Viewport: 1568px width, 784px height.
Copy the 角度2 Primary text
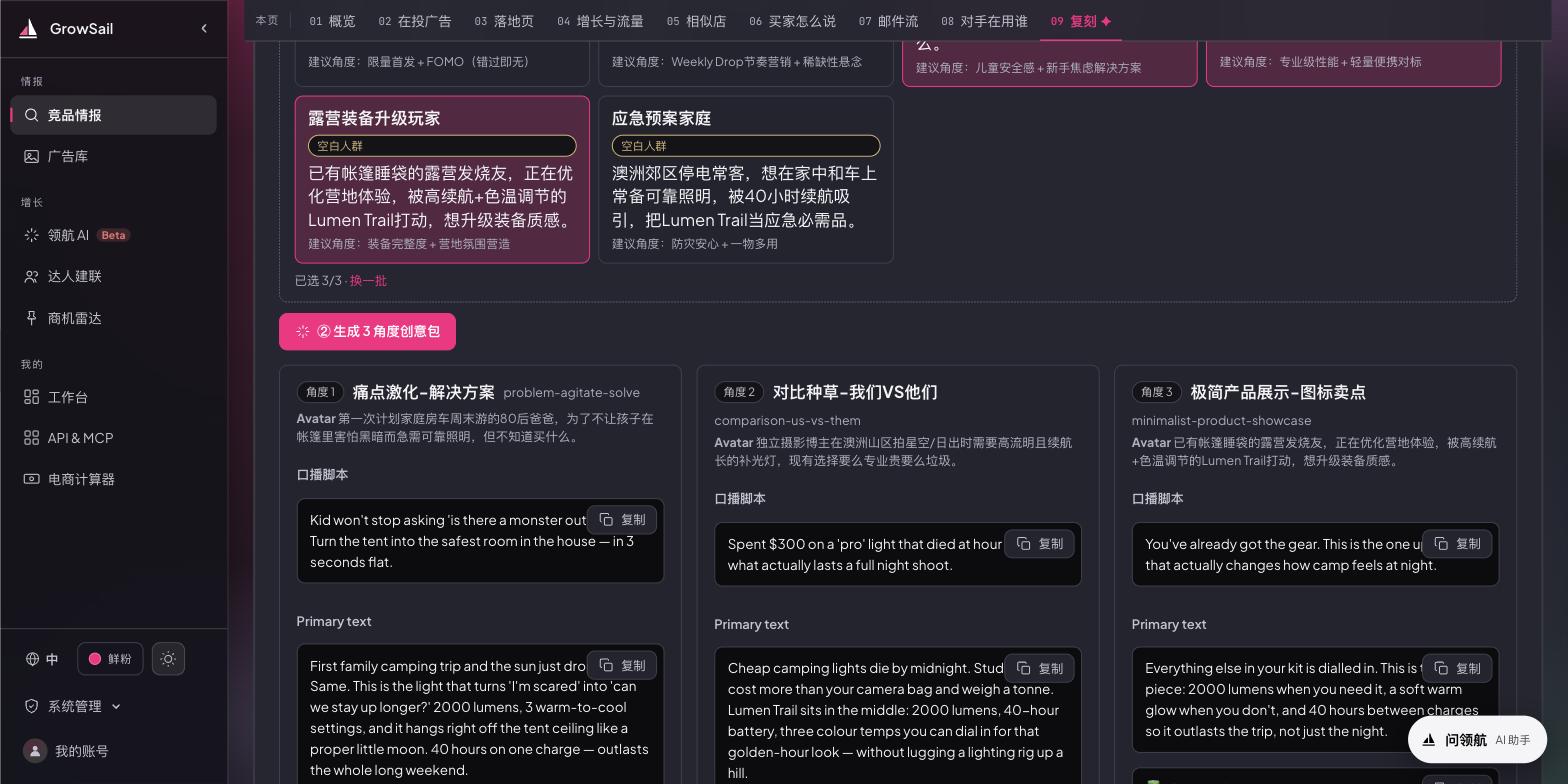(x=1039, y=668)
